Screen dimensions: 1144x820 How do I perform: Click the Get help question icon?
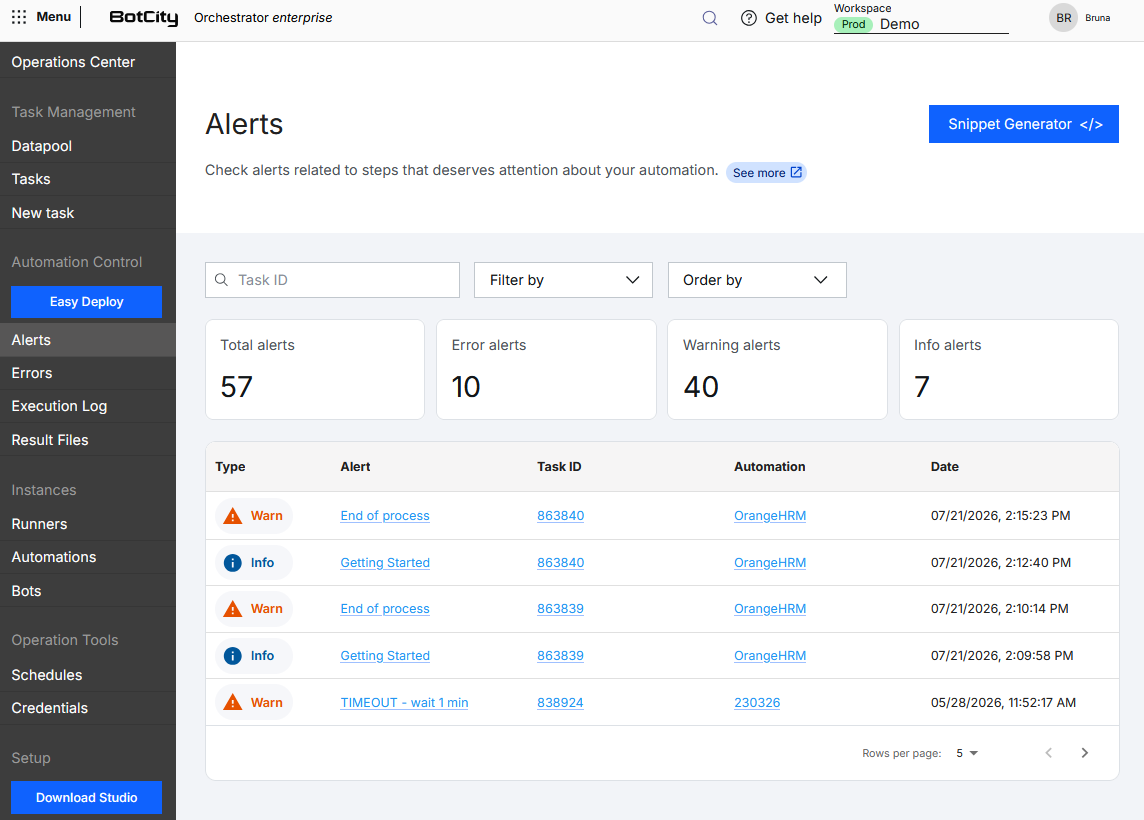coord(749,18)
